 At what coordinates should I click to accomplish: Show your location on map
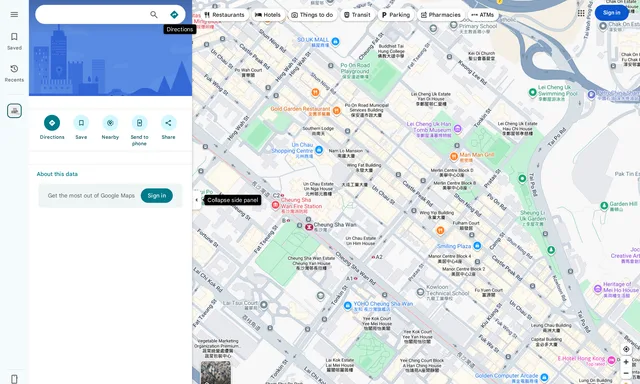pyautogui.click(x=626, y=349)
